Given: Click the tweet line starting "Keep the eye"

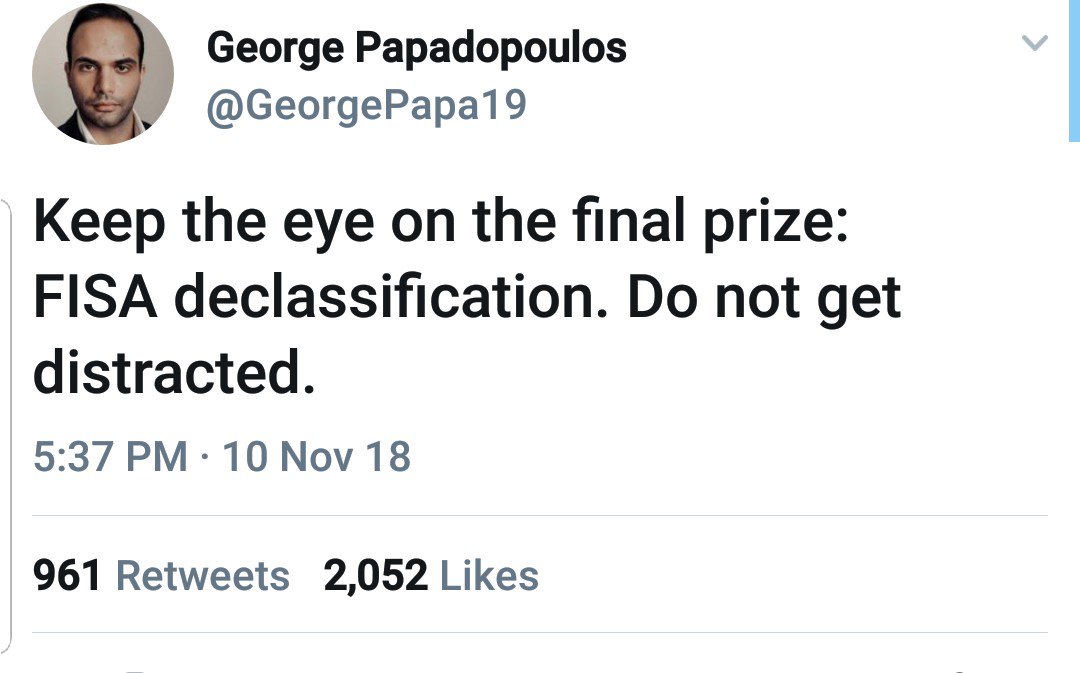Looking at the screenshot, I should 441,224.
